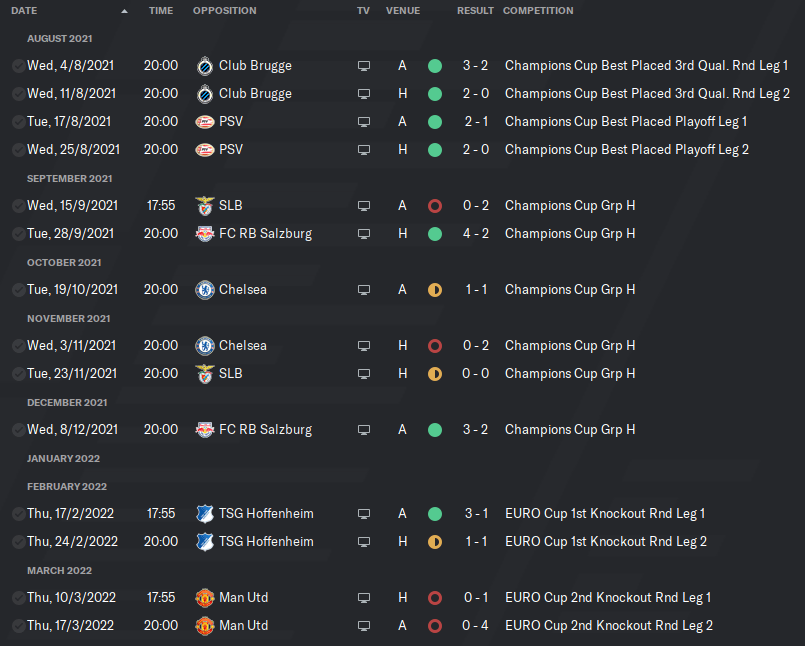Viewport: 805px width, 646px height.
Task: Sort fixtures by the Date column arrow
Action: [x=124, y=11]
